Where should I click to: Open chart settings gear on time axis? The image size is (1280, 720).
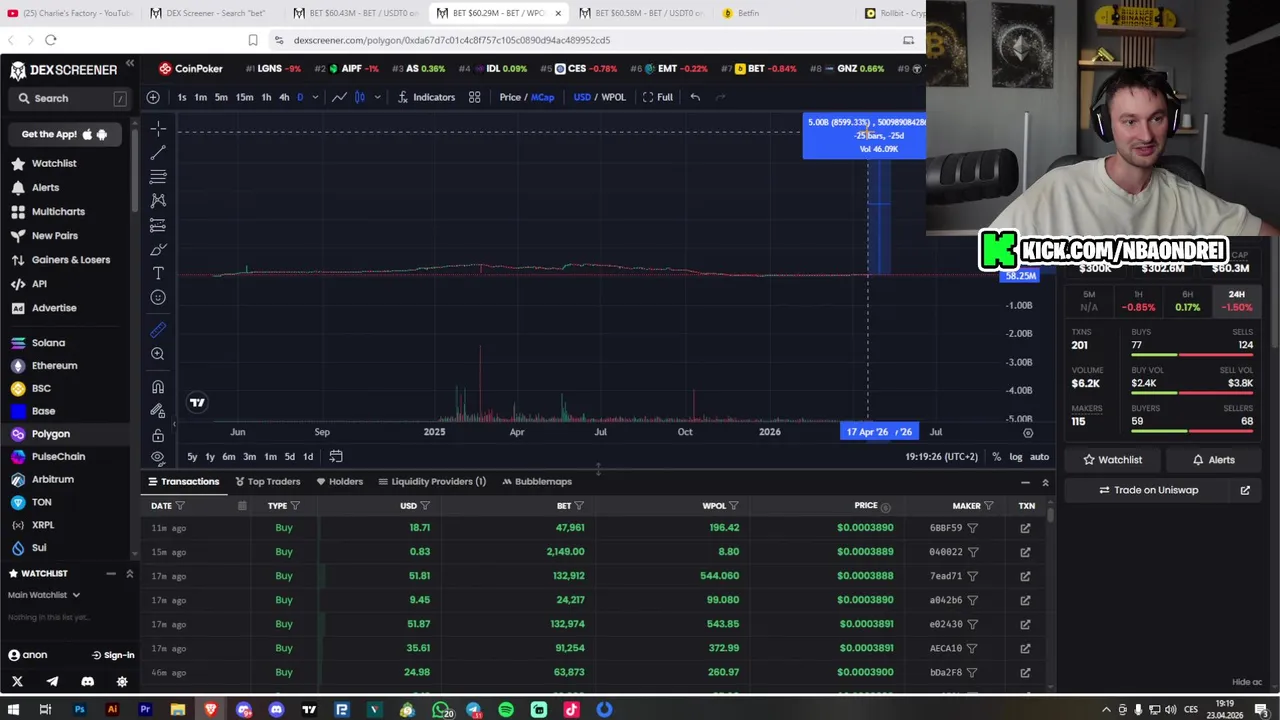(1028, 432)
